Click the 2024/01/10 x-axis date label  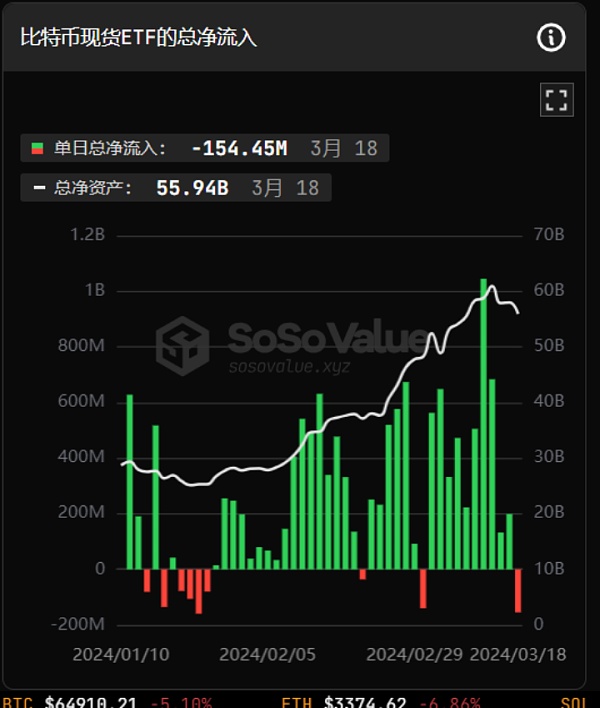point(121,654)
